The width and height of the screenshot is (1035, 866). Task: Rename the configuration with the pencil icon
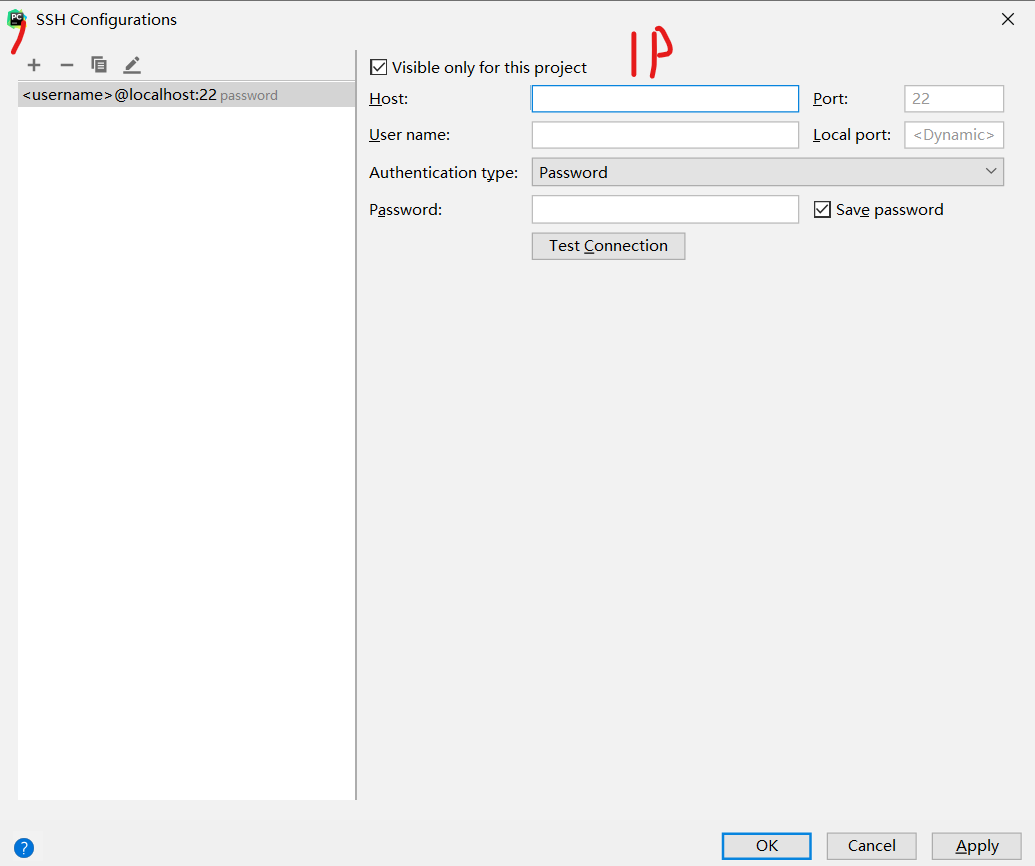coord(132,65)
